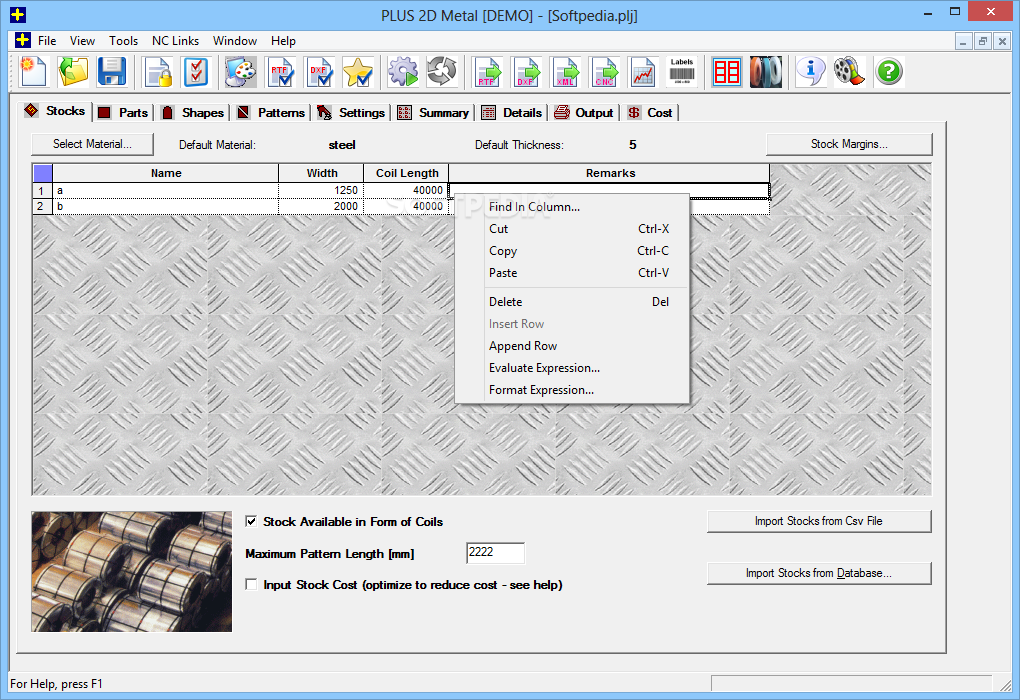Click the Select Material... button
Image resolution: width=1020 pixels, height=700 pixels.
click(x=92, y=144)
